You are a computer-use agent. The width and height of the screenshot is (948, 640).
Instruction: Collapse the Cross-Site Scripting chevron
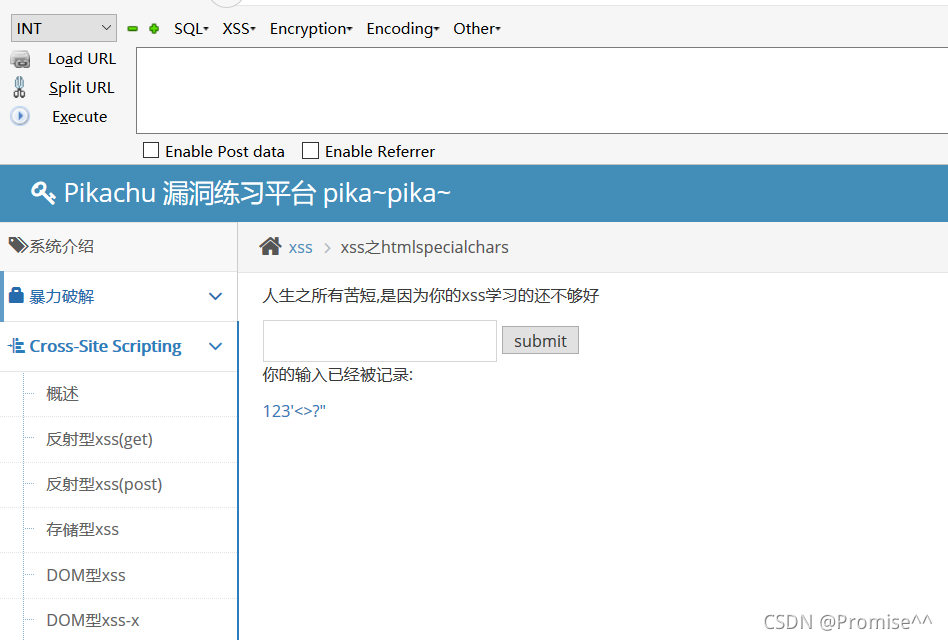(215, 346)
